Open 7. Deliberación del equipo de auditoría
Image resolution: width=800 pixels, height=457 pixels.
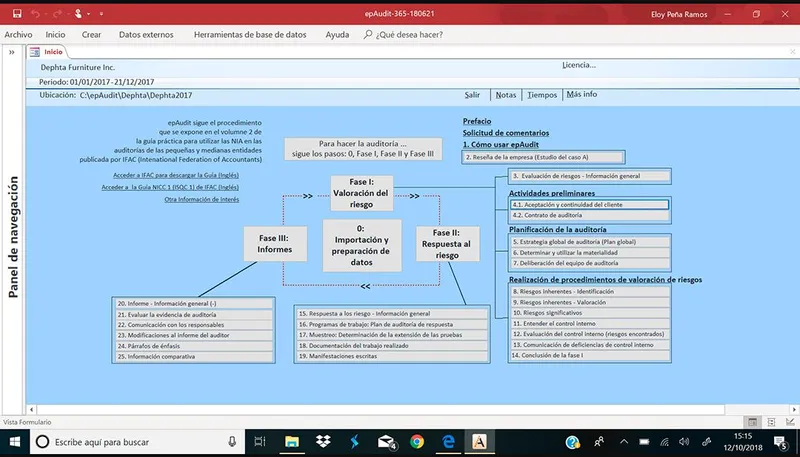pos(589,264)
